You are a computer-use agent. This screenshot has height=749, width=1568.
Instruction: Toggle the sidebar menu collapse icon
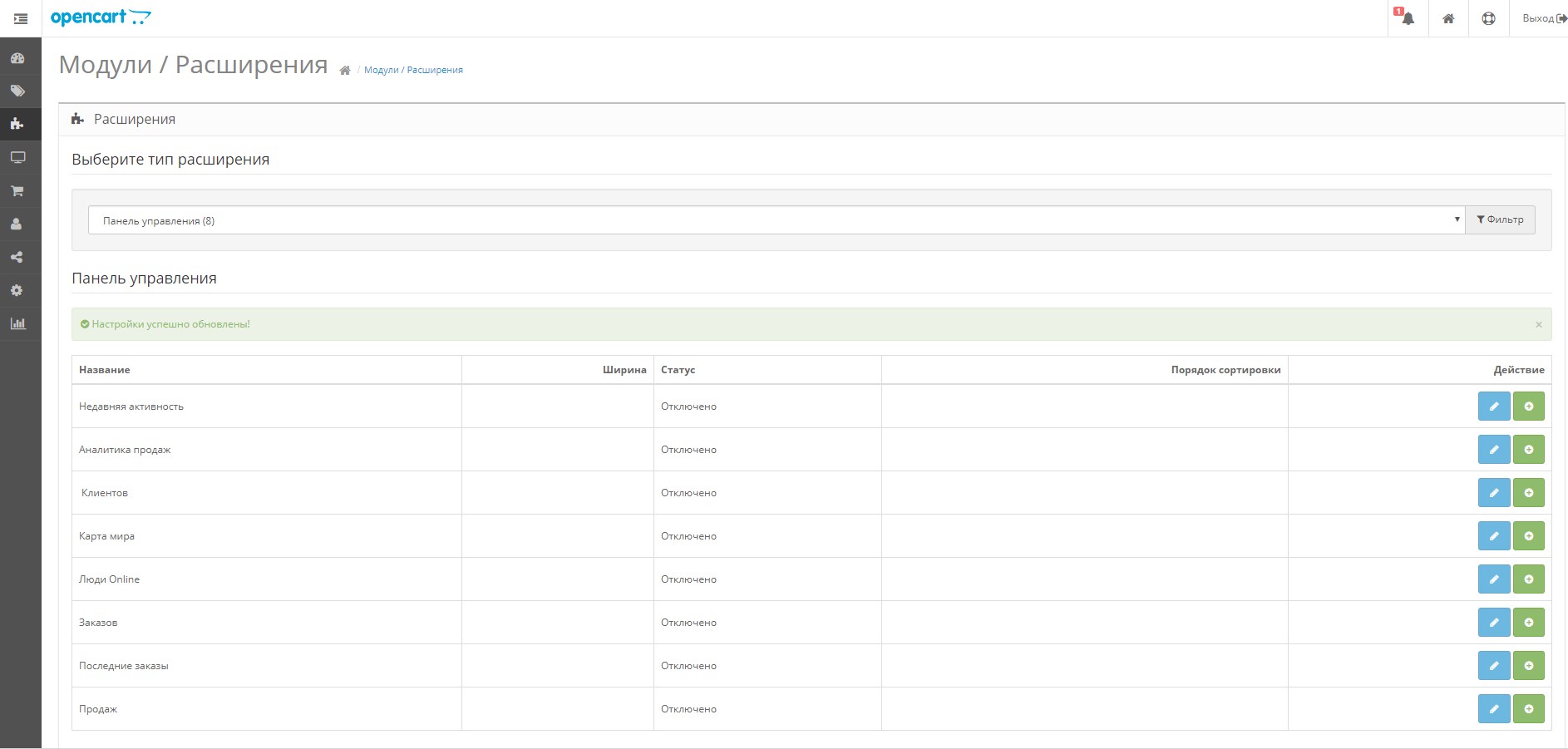click(21, 18)
